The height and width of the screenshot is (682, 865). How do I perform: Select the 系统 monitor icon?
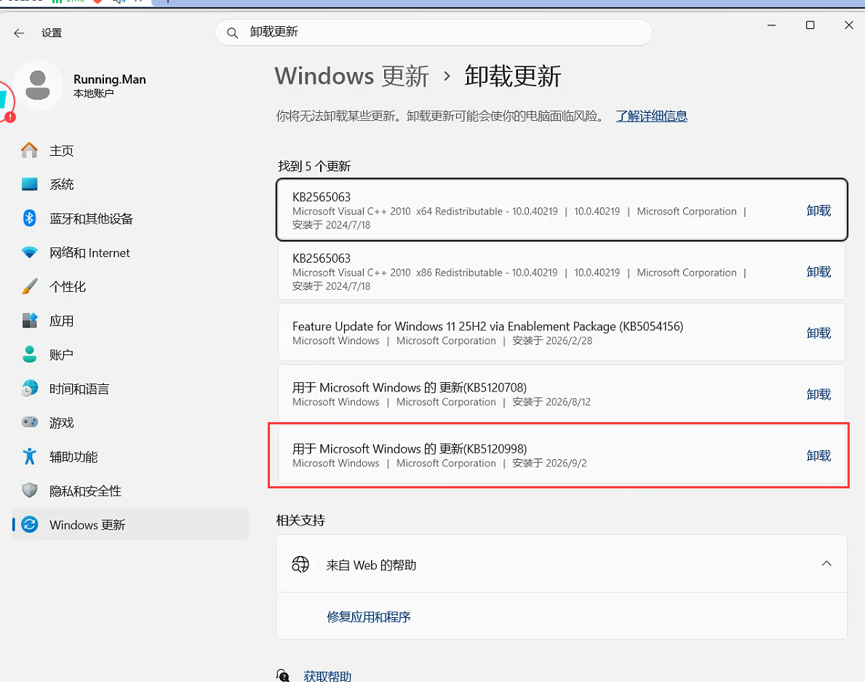[x=29, y=184]
